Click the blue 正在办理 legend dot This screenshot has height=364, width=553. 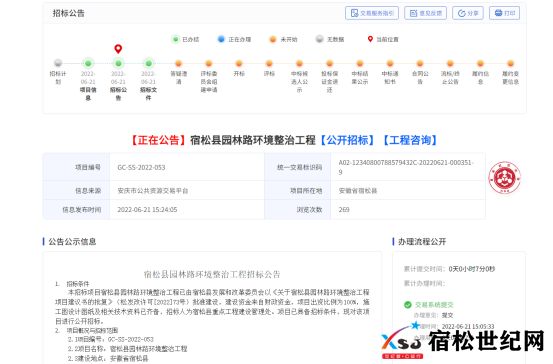point(221,39)
